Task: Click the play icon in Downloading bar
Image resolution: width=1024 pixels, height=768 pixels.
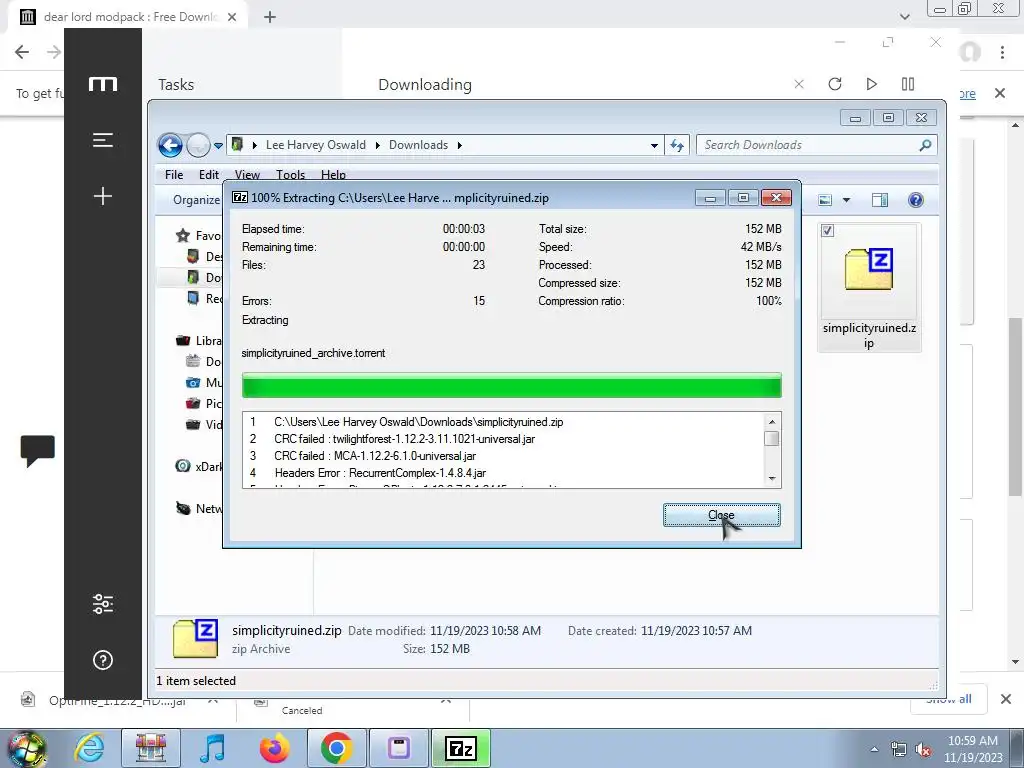Action: (x=871, y=84)
